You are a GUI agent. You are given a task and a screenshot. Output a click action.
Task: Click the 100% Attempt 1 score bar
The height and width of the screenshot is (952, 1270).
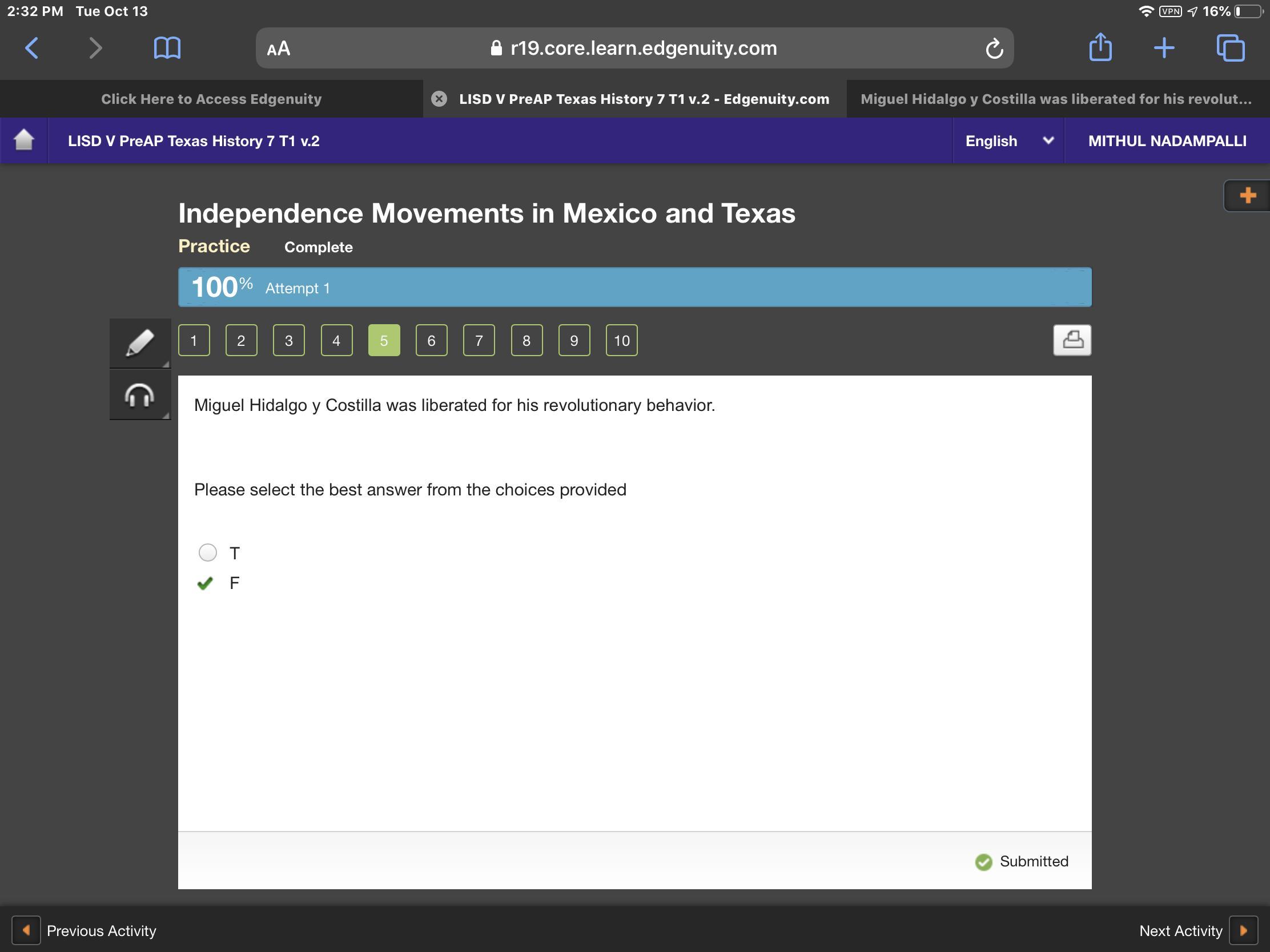[634, 287]
